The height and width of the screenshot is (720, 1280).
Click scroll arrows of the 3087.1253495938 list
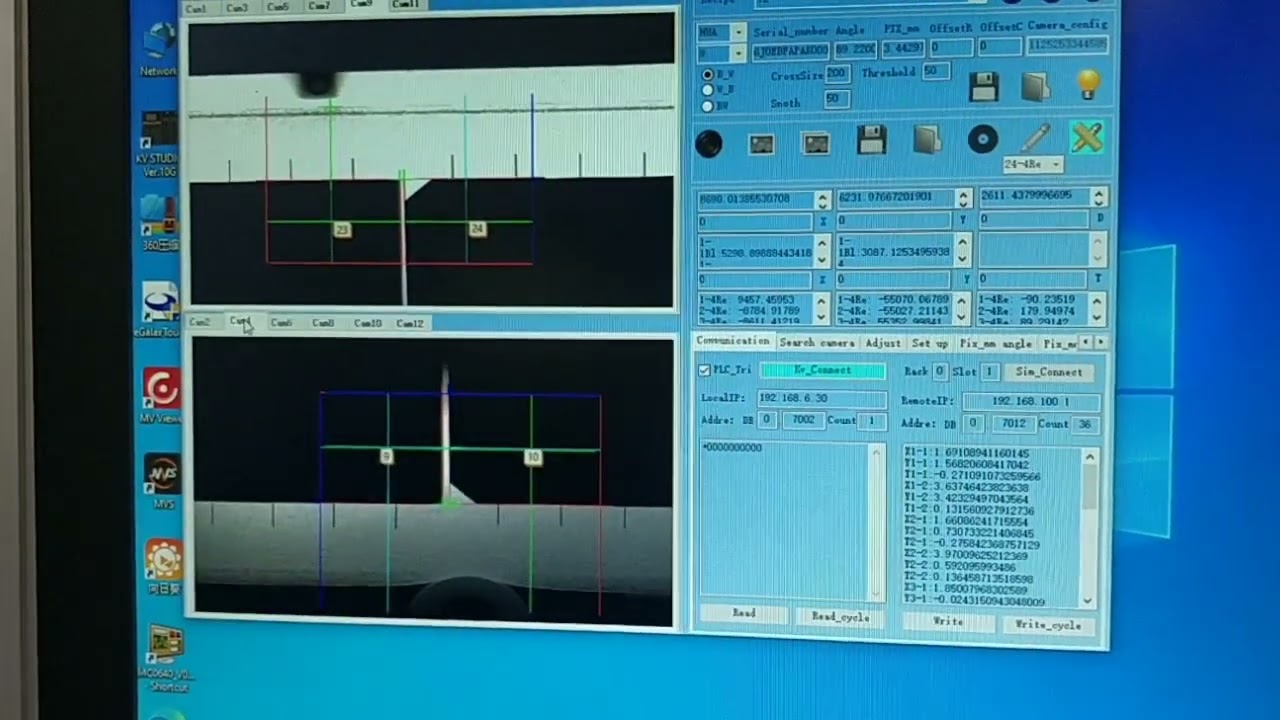[x=963, y=250]
